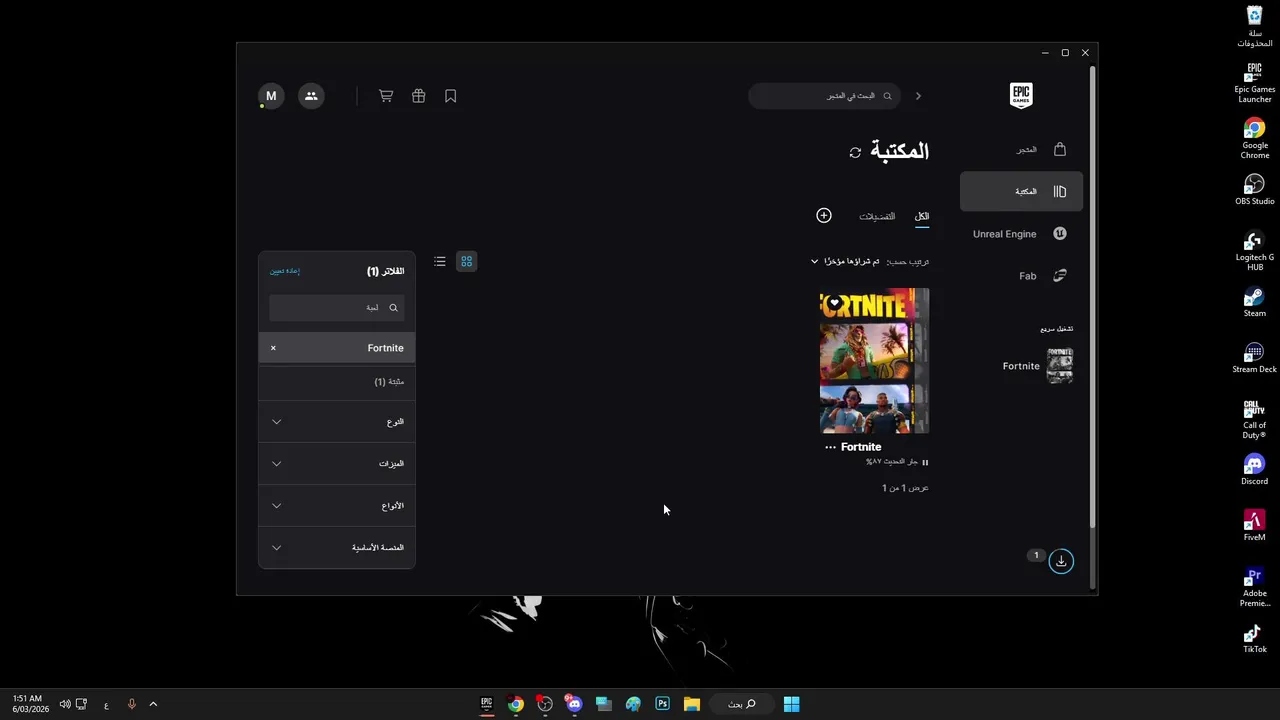Click the filter search box

click(x=337, y=308)
